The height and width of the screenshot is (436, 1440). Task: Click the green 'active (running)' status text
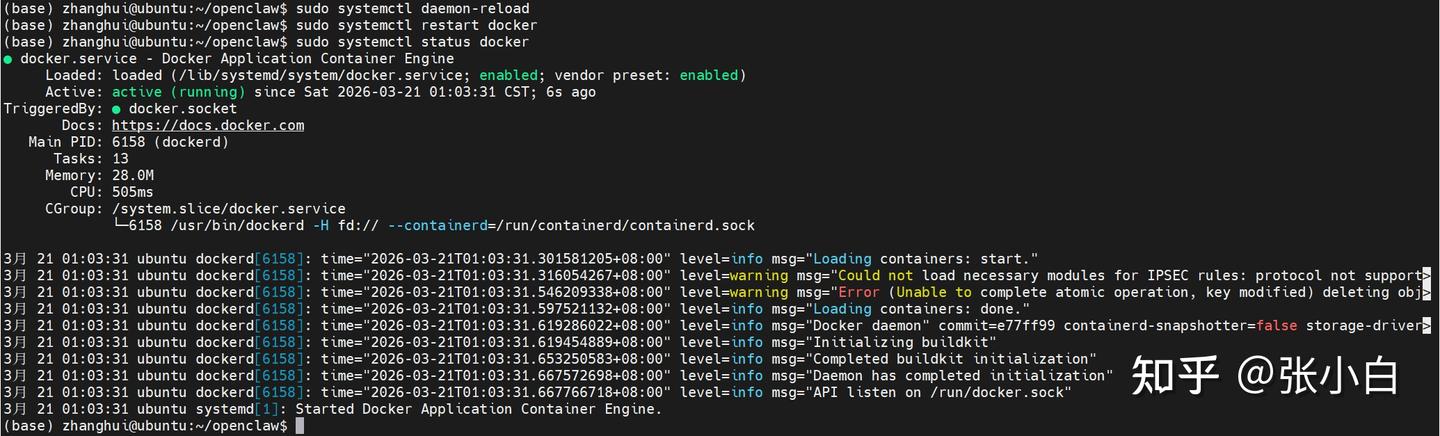[x=179, y=92]
